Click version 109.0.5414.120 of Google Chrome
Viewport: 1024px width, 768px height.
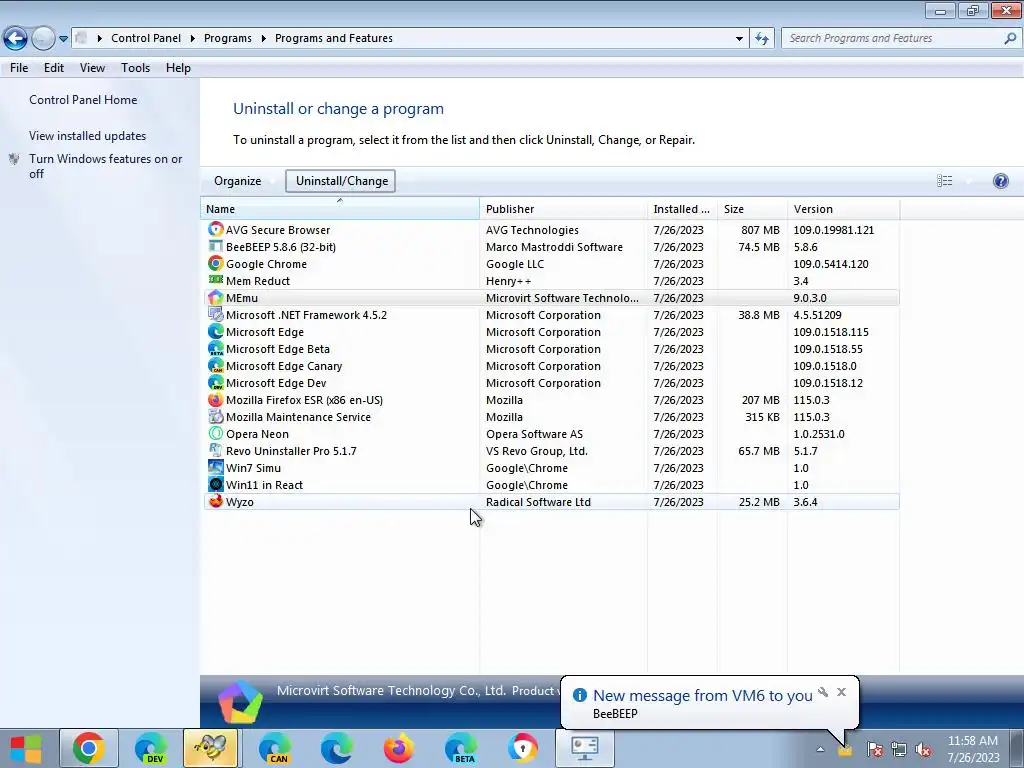(831, 264)
